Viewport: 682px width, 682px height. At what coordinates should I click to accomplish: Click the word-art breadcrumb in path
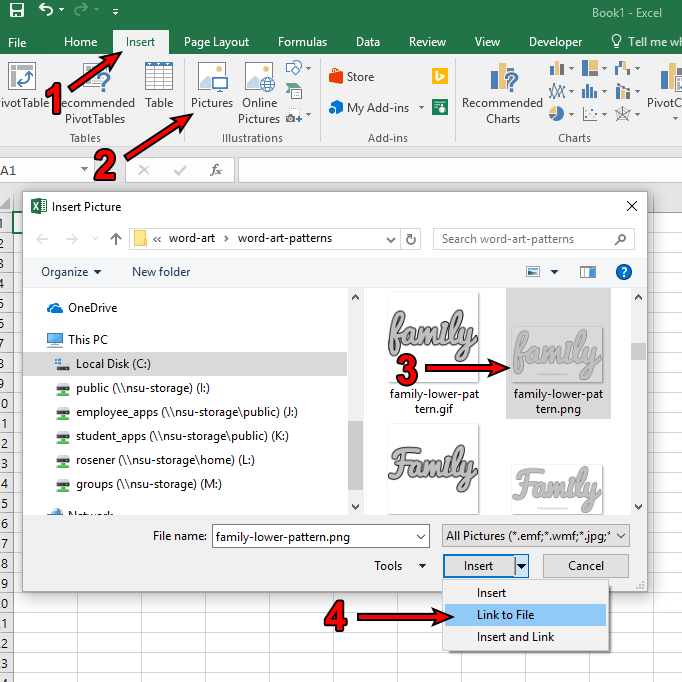(x=191, y=238)
